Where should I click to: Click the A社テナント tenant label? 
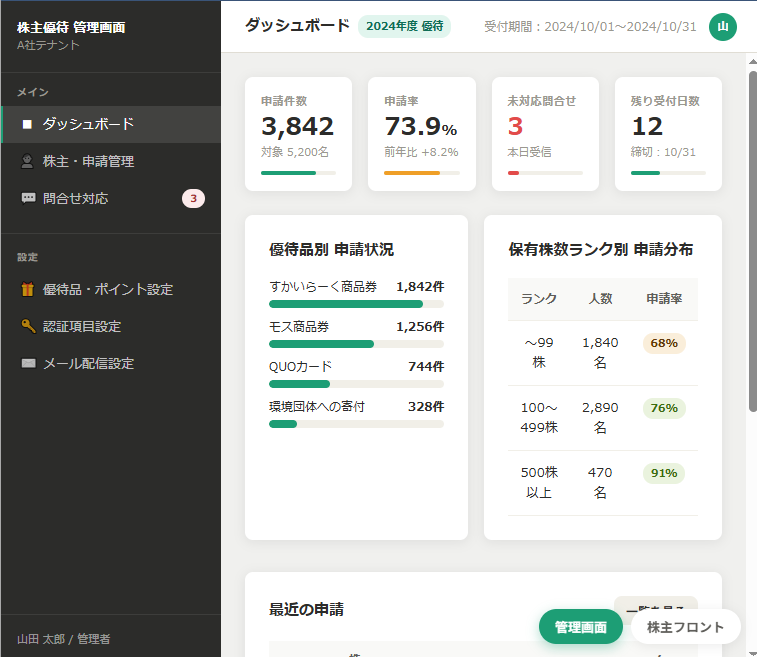48,45
